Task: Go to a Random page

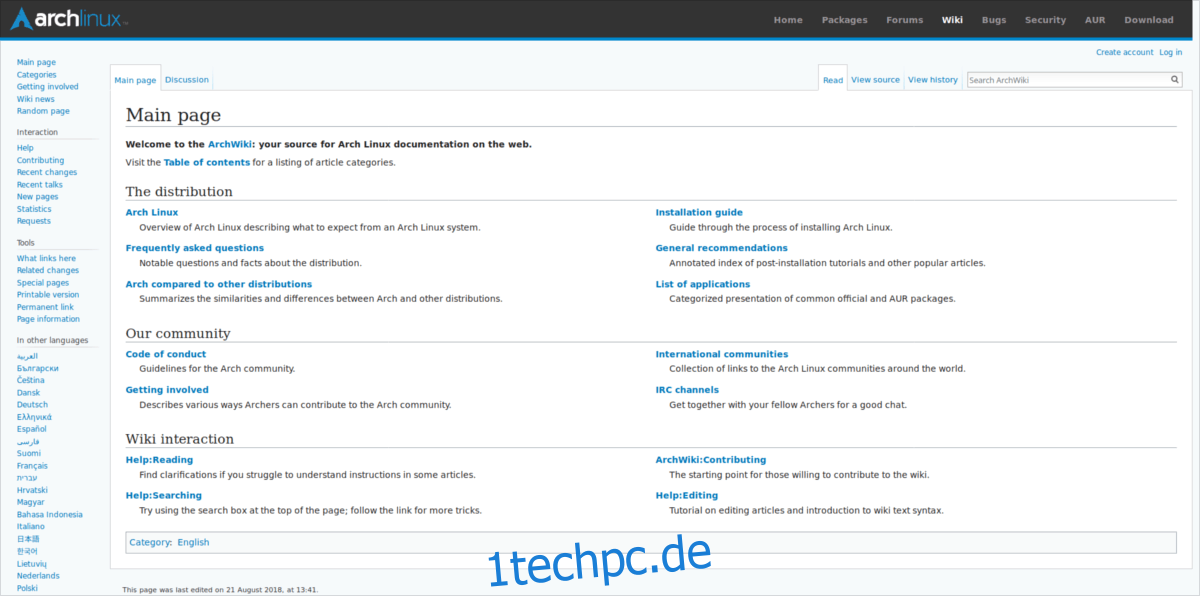Action: pyautogui.click(x=43, y=111)
